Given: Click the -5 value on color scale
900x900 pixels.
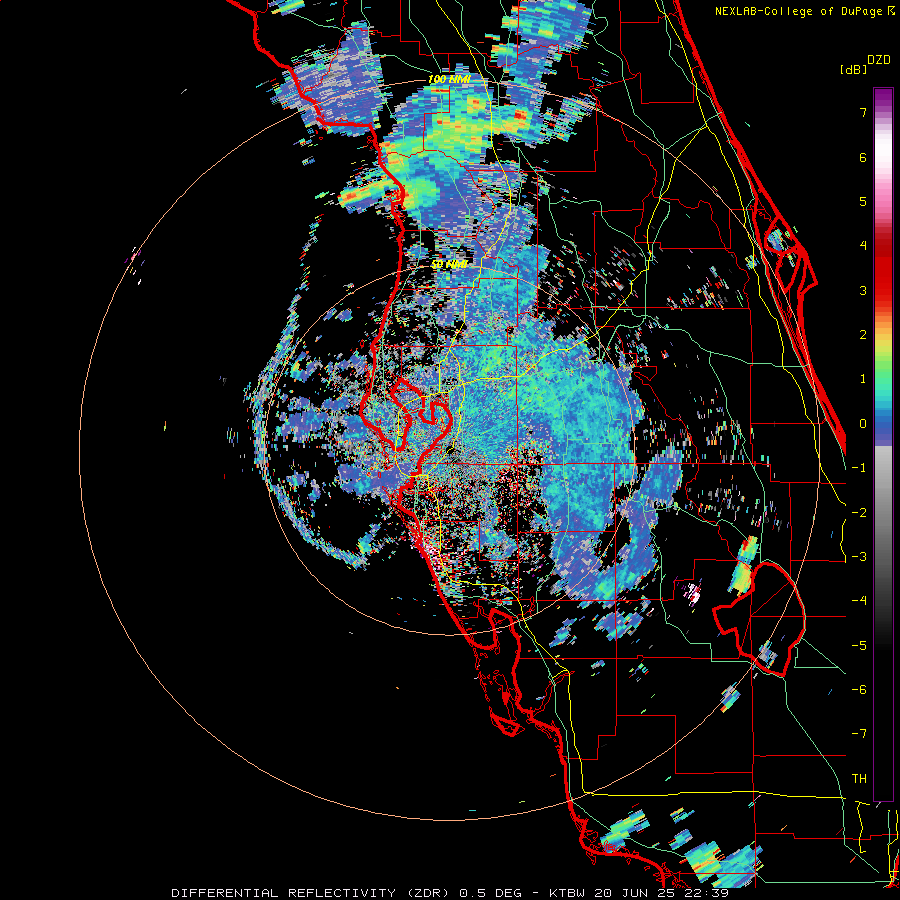Looking at the screenshot, I should (859, 646).
